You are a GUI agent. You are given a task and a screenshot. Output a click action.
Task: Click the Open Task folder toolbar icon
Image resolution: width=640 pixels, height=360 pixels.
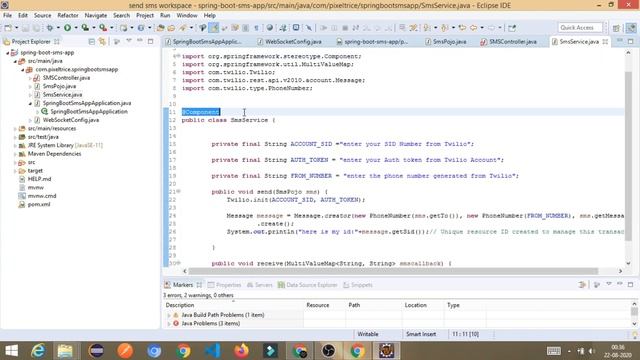point(171,28)
